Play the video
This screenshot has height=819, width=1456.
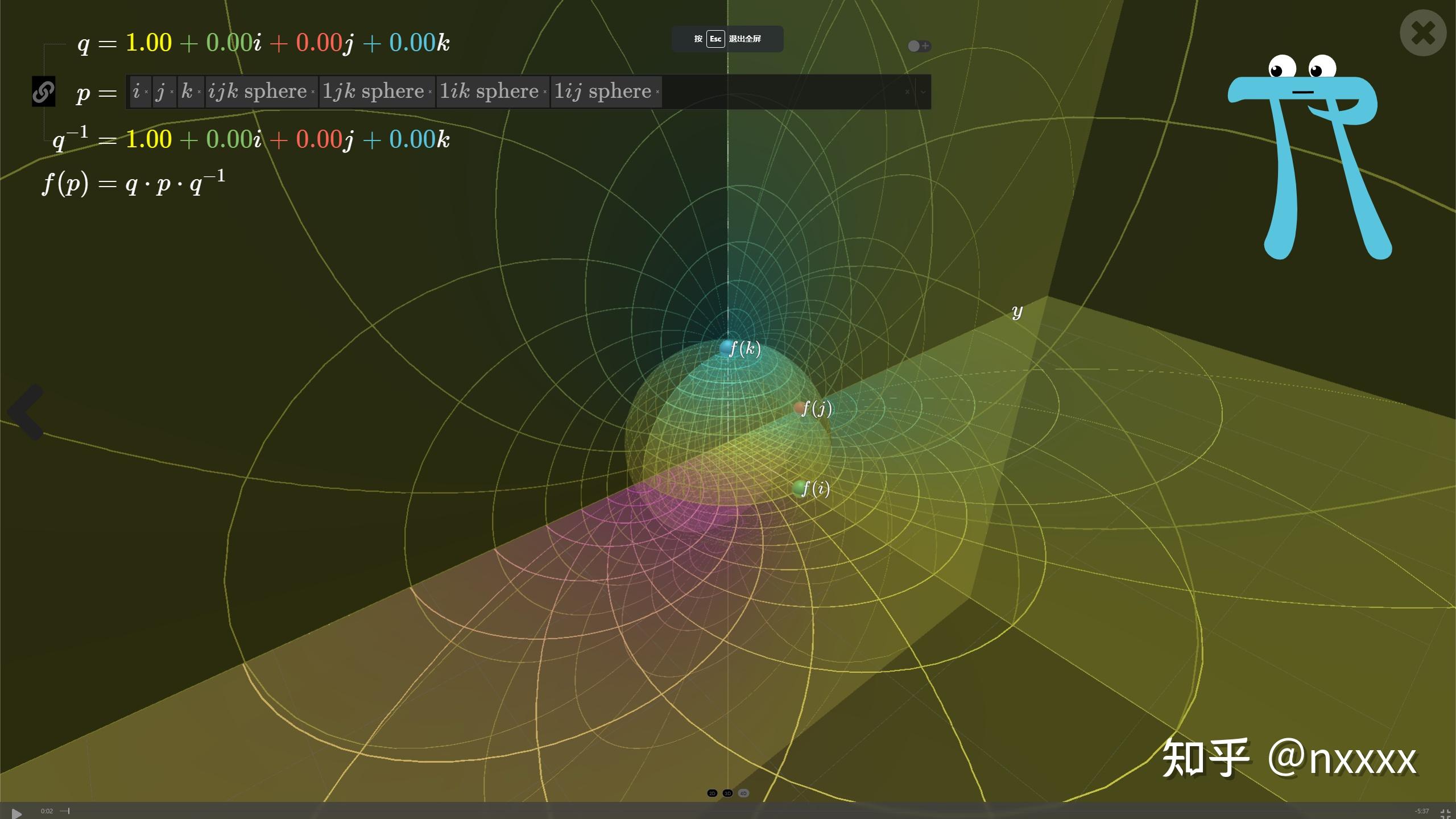pyautogui.click(x=16, y=813)
